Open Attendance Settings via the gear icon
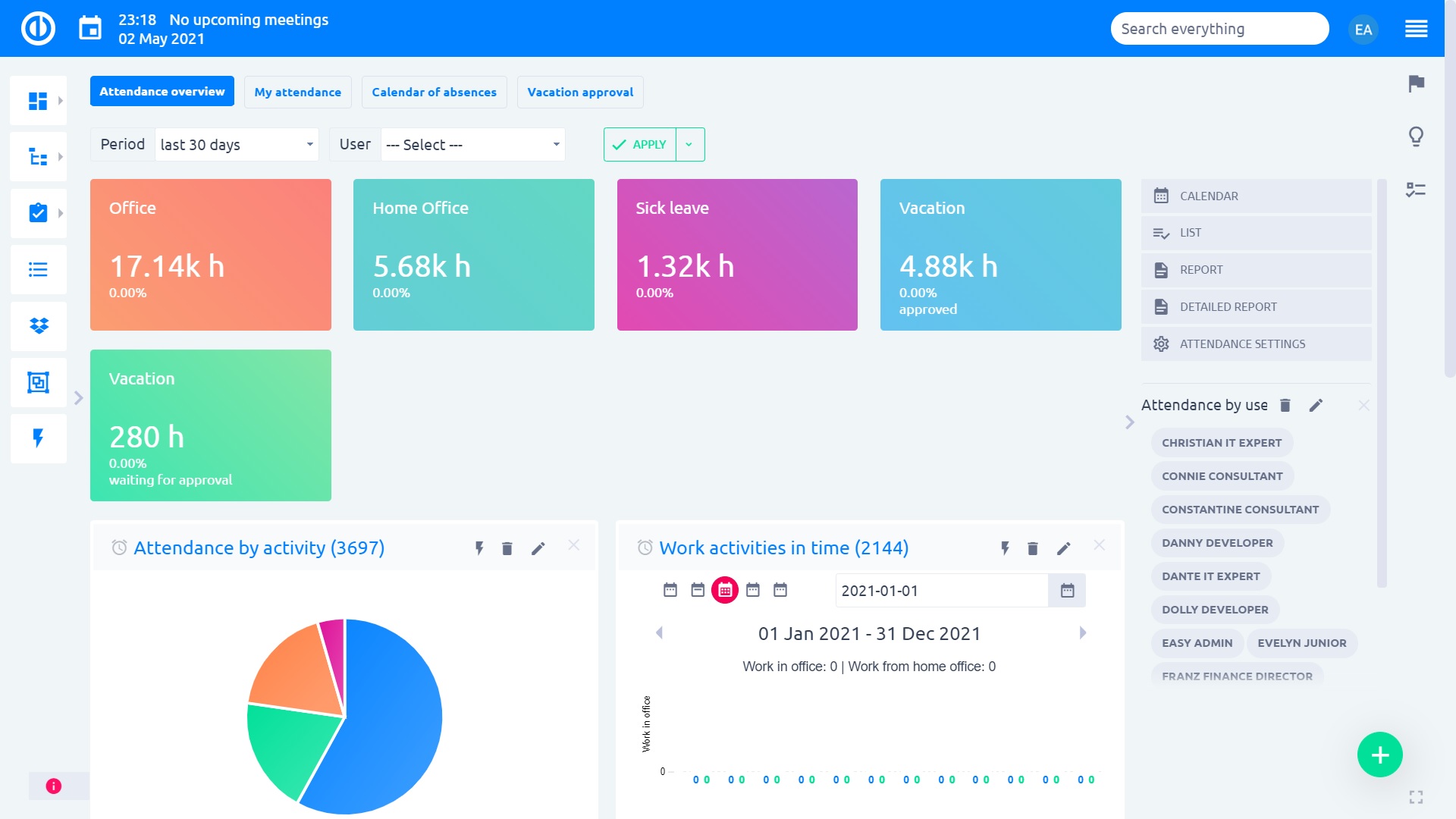 pos(1161,344)
